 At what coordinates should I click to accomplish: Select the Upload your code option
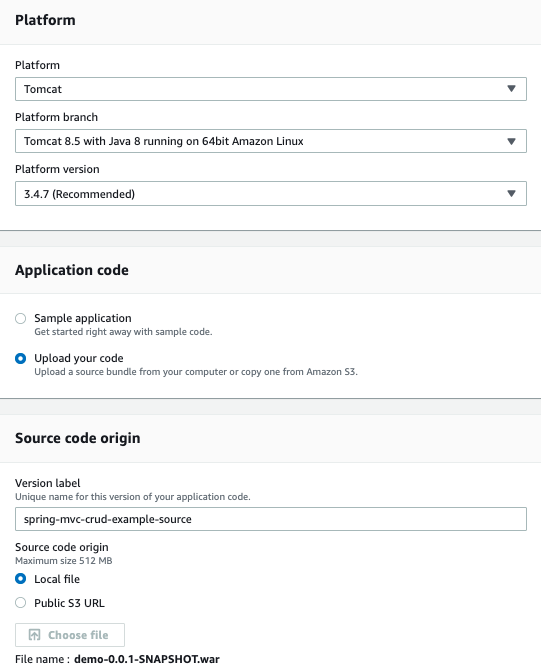(21, 358)
